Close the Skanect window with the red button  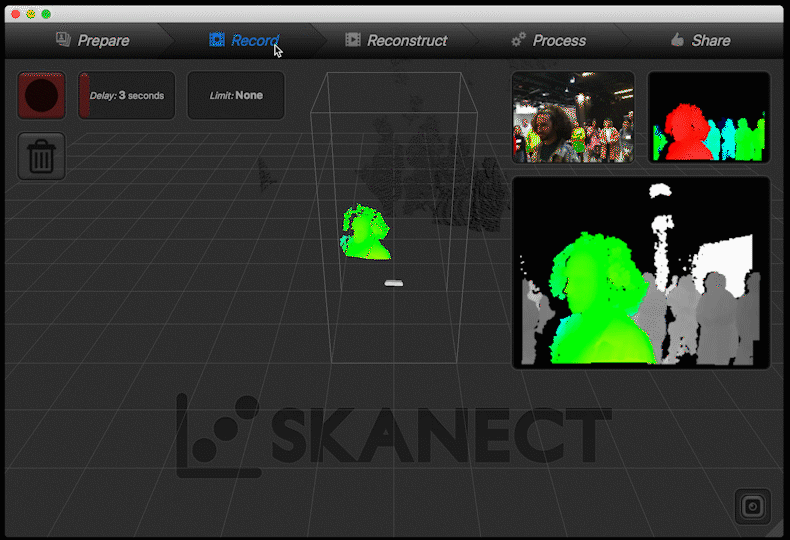[x=16, y=14]
